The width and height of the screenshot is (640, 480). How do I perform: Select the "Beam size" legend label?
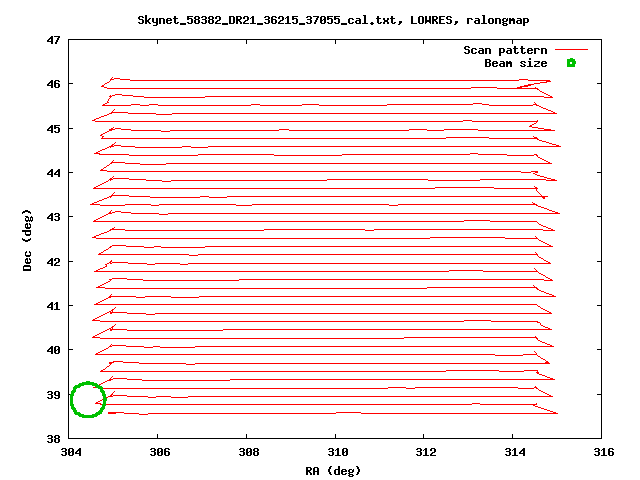(516, 63)
